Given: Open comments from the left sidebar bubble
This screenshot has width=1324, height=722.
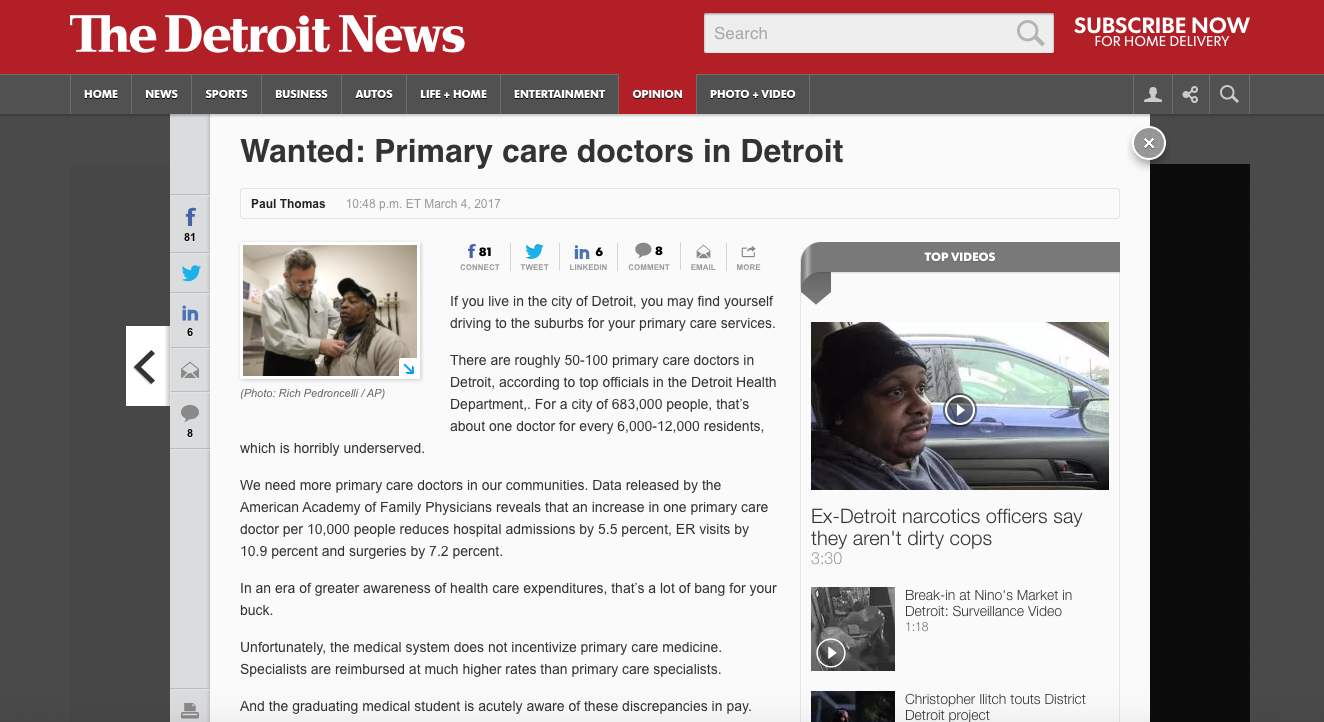Looking at the screenshot, I should (190, 420).
